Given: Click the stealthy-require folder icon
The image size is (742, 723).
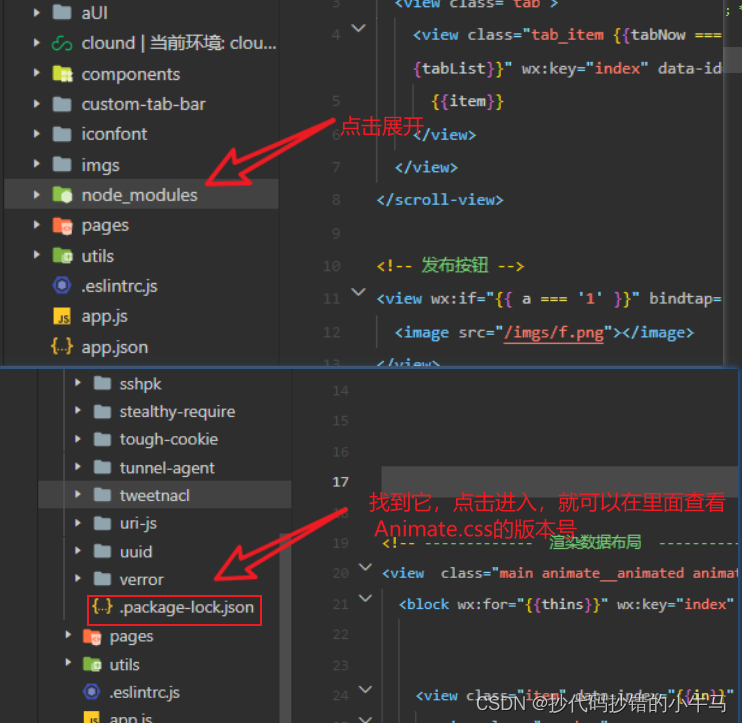Looking at the screenshot, I should 102,411.
